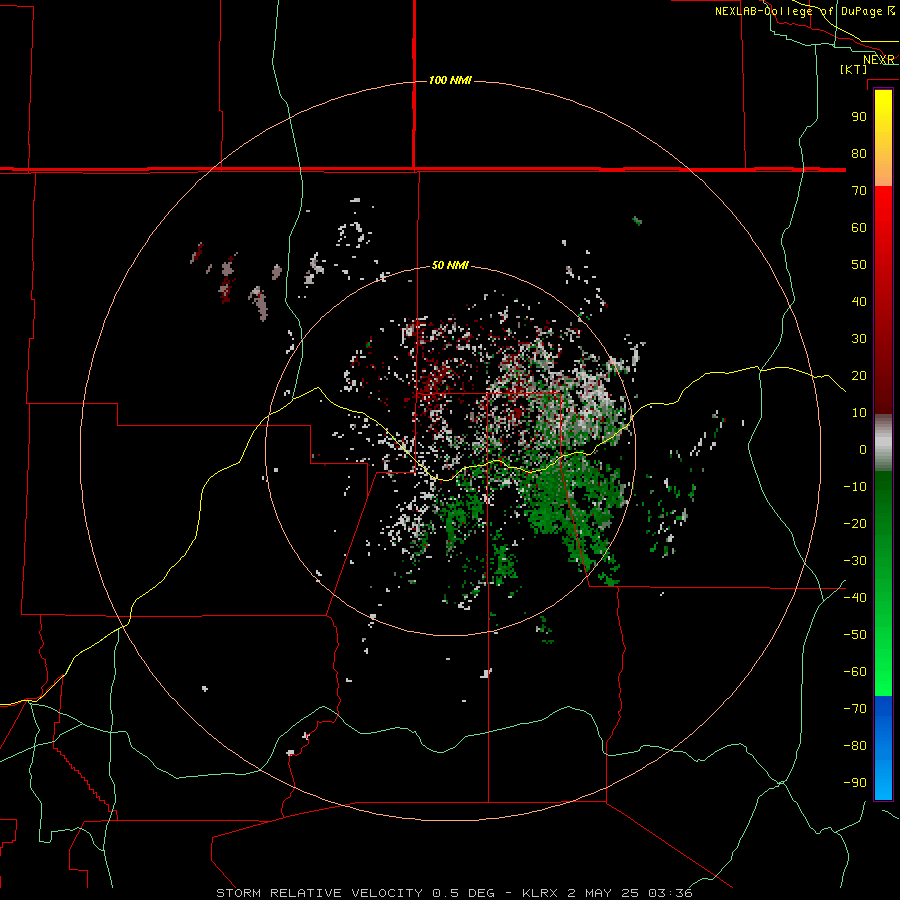
Task: Click the -90 value on velocity scale
Action: tap(855, 783)
